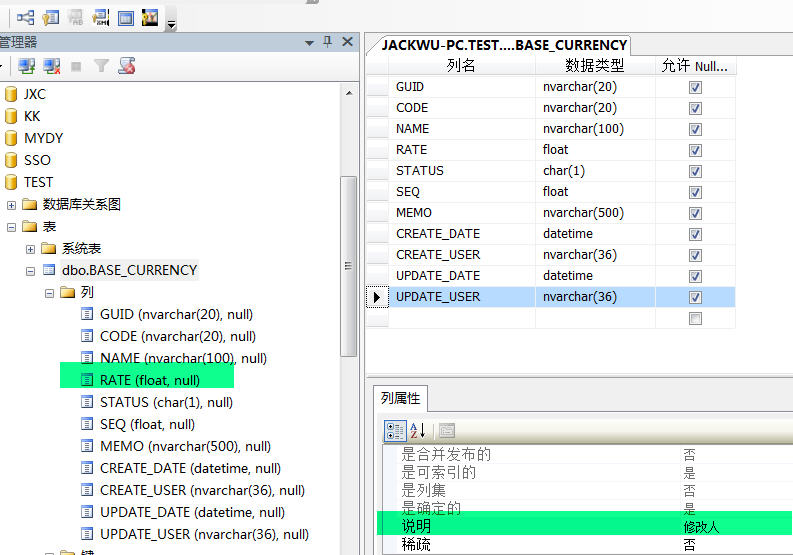Select UPDATE_USER (nvarchar(36), null) tree node

click(204, 534)
